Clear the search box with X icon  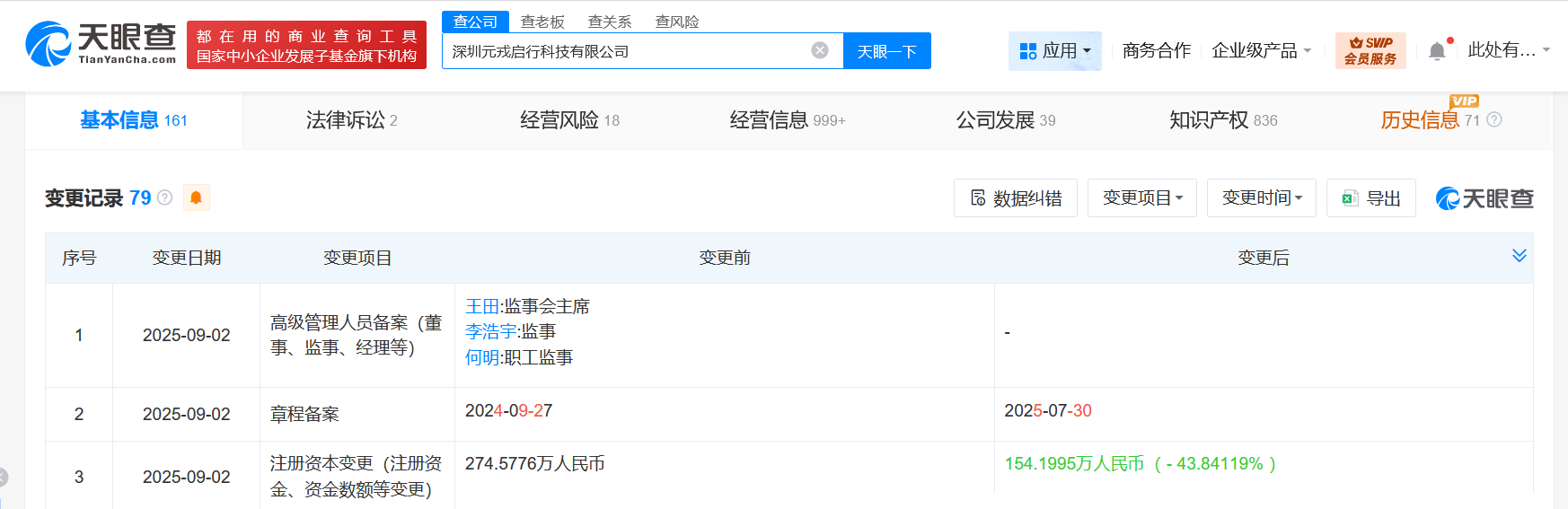coord(819,50)
